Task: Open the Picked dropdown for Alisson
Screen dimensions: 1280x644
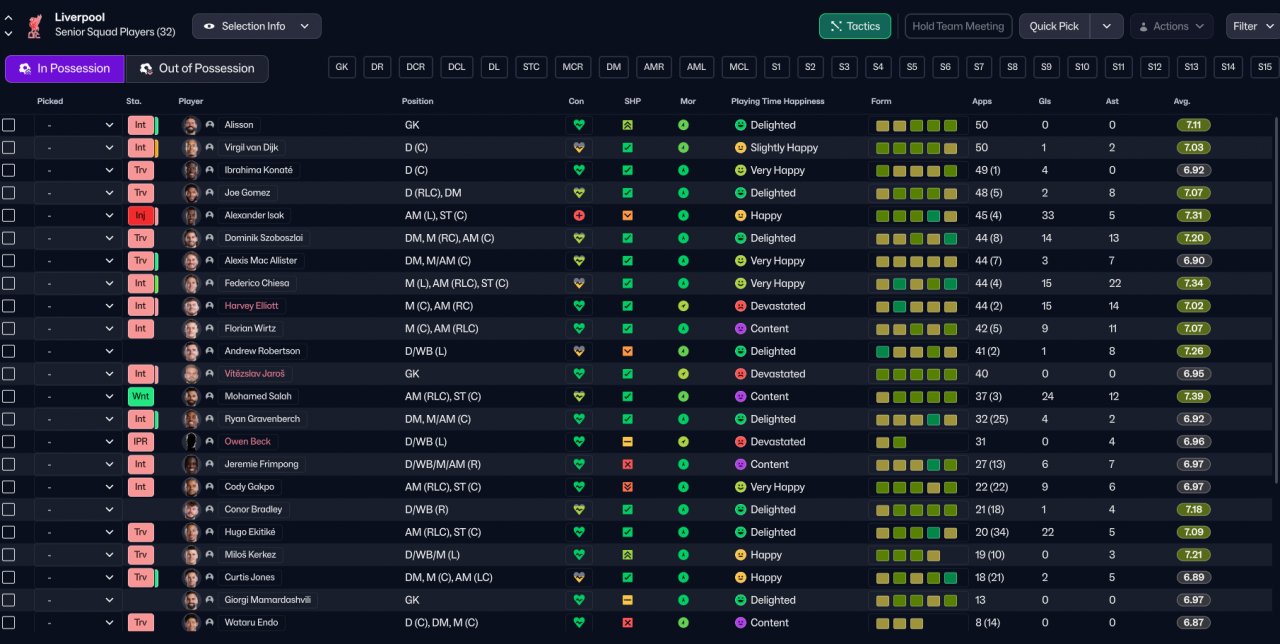Action: (78, 125)
